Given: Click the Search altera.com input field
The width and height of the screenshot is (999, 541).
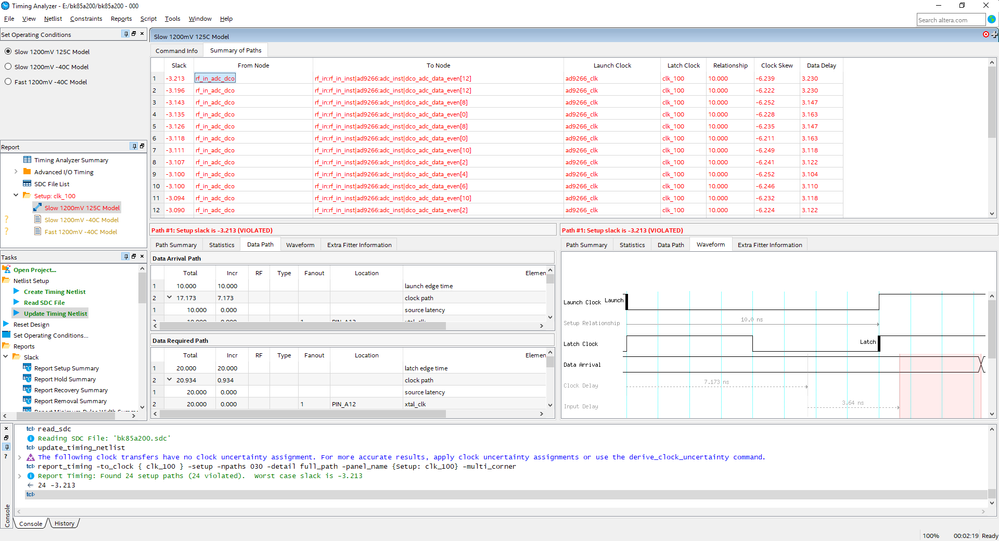Looking at the screenshot, I should (950, 19).
